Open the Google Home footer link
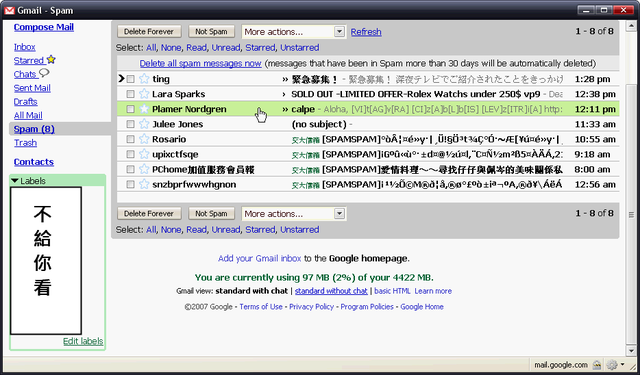Viewport: 640px width, 375px height. pyautogui.click(x=422, y=306)
